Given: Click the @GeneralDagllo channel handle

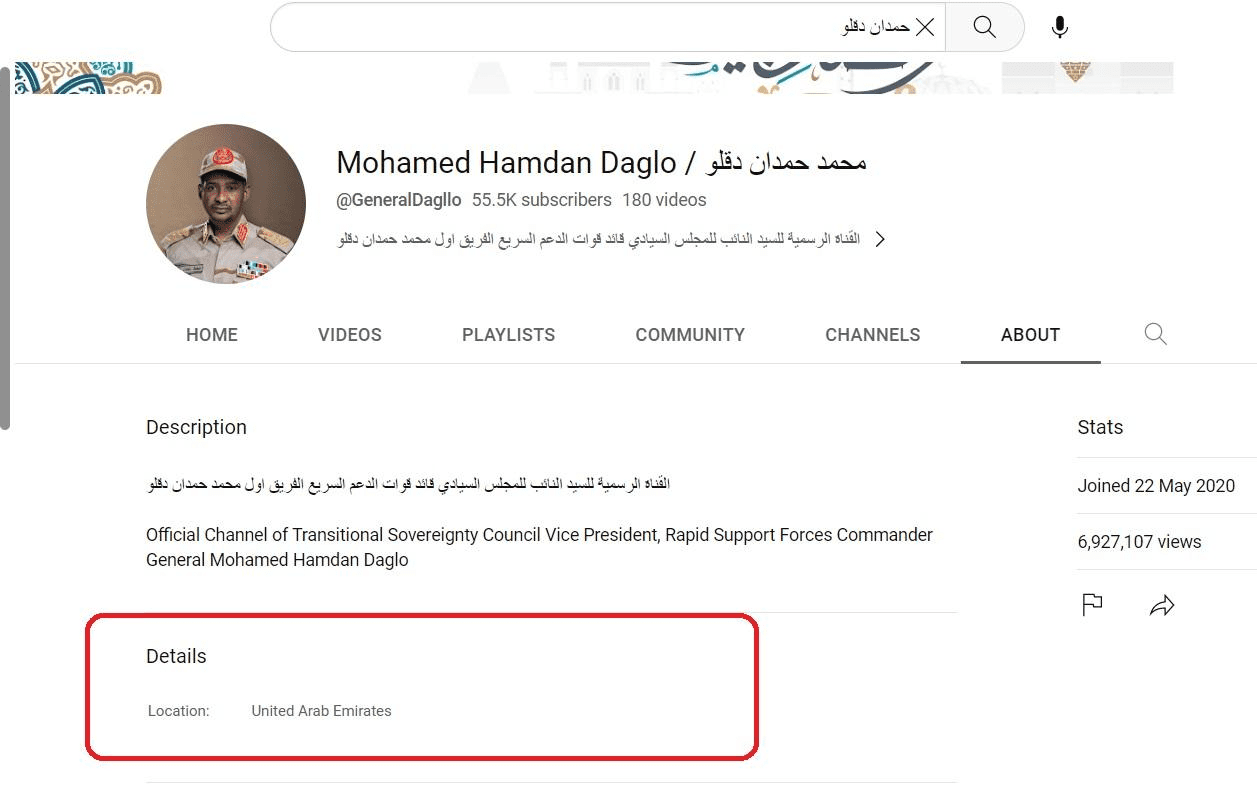Looking at the screenshot, I should tap(399, 200).
